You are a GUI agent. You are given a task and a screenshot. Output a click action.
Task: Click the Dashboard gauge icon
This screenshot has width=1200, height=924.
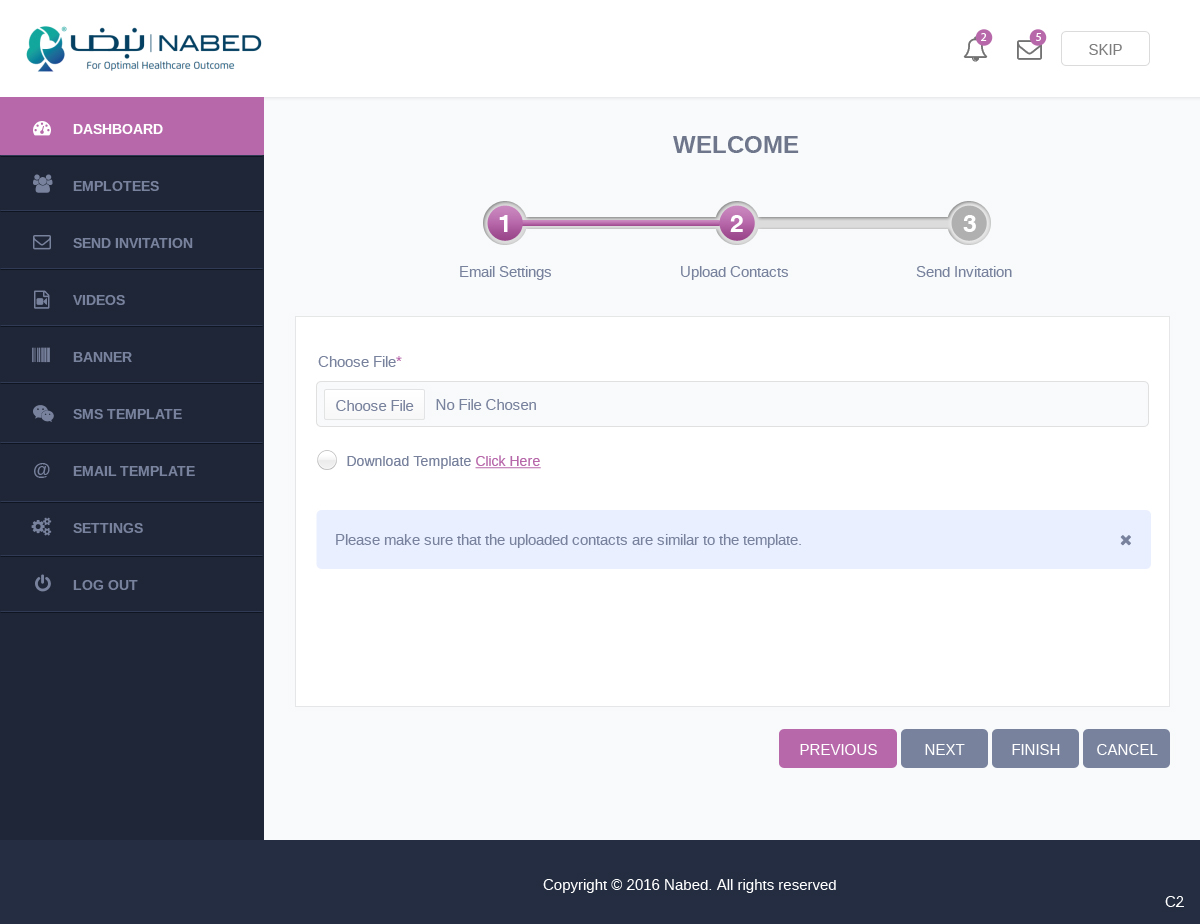[x=42, y=128]
